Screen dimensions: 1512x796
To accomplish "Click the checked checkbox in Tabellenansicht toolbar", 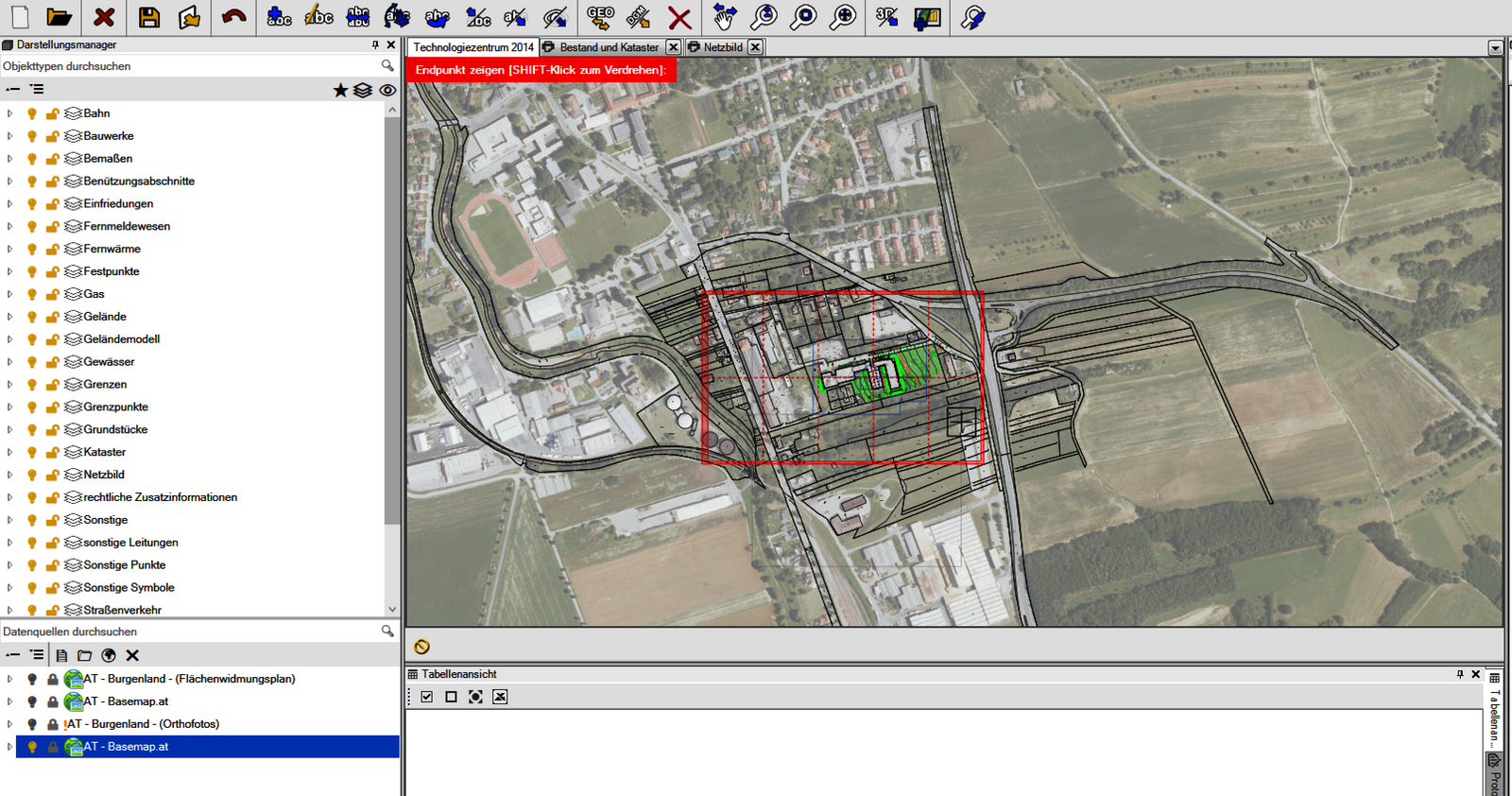I will point(427,697).
